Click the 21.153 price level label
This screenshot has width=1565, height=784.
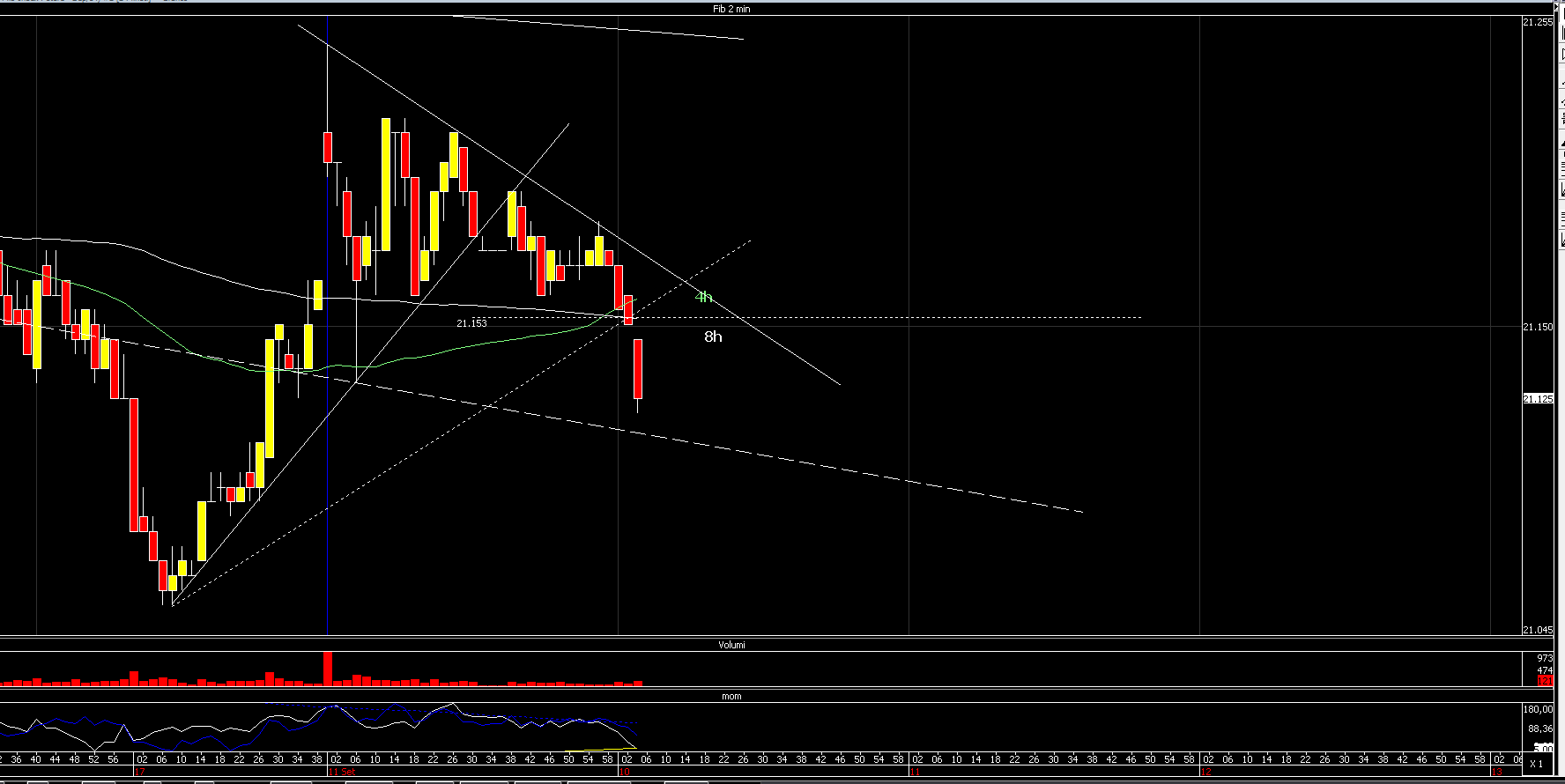coord(471,323)
